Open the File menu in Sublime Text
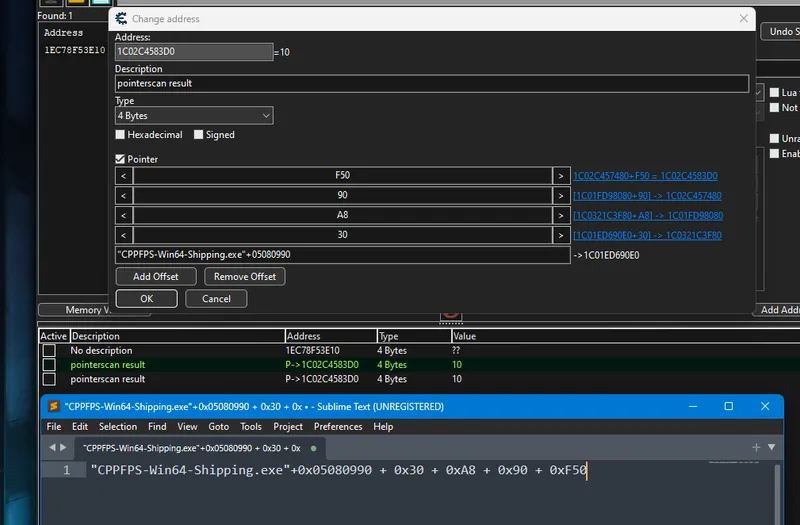Viewport: 800px width, 525px height. click(x=54, y=427)
